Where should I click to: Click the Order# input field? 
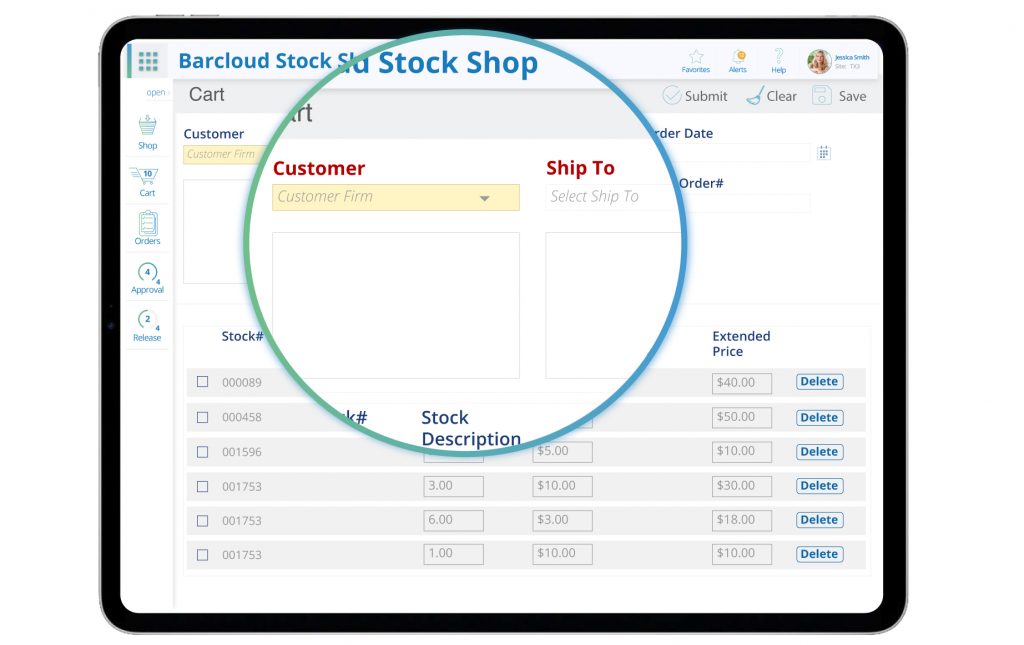coord(746,203)
